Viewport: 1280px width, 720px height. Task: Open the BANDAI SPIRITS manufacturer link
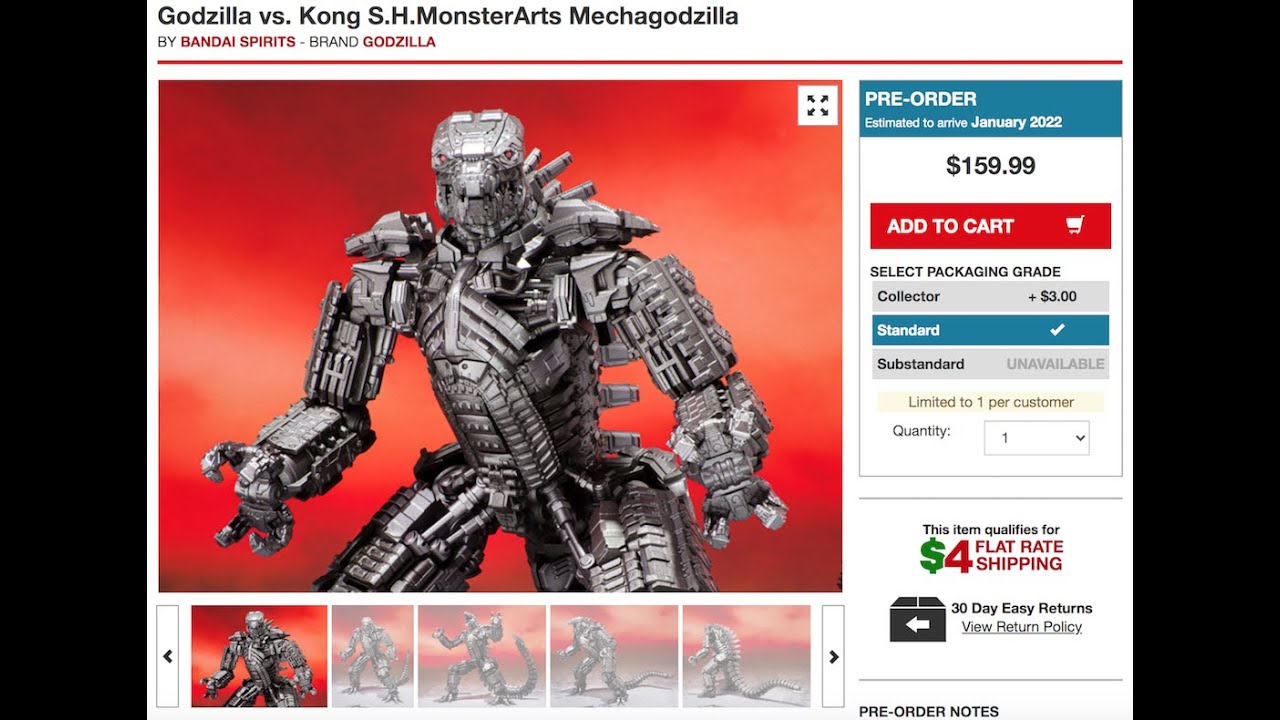pyautogui.click(x=238, y=42)
